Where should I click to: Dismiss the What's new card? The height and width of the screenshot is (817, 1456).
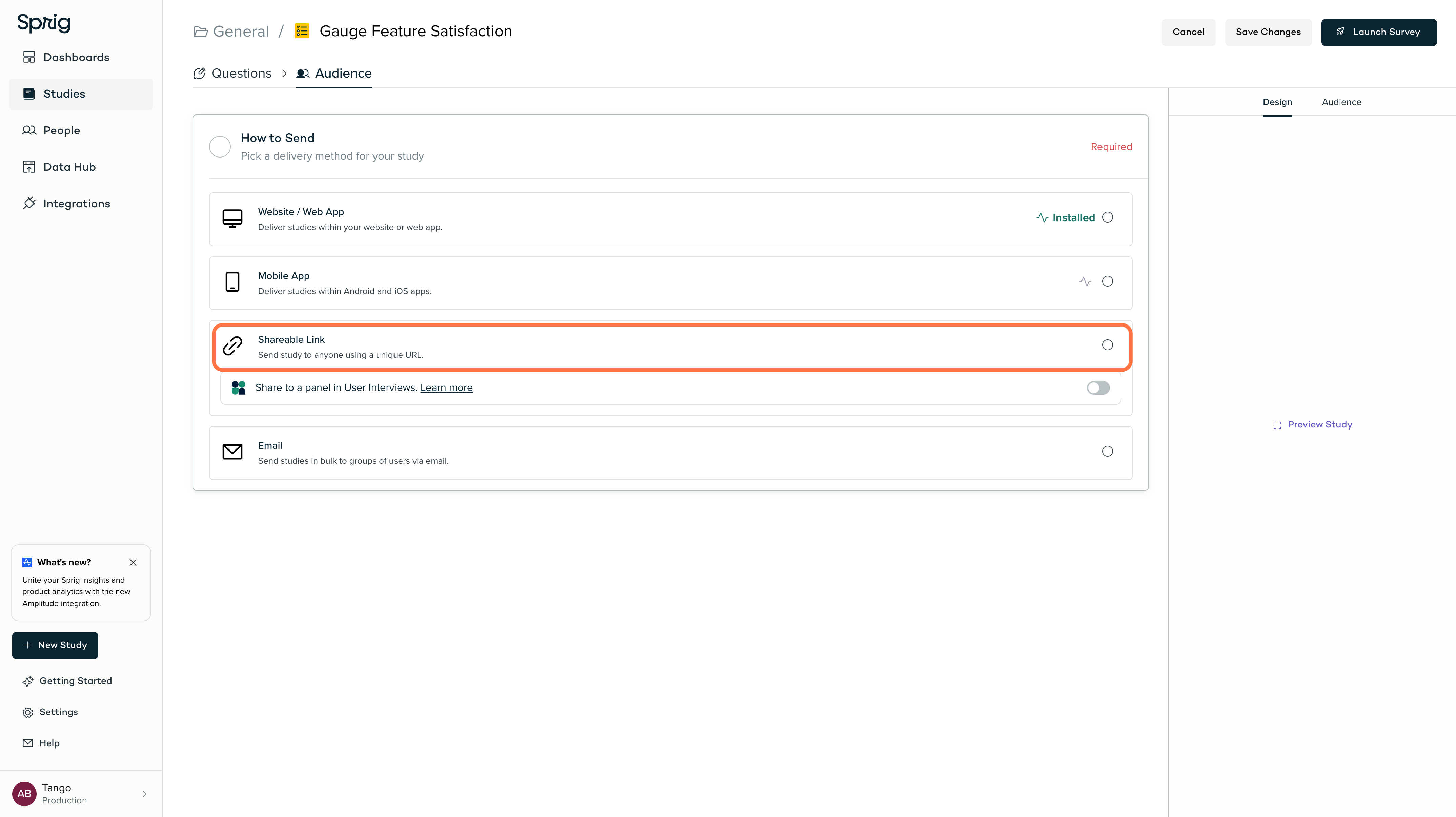pos(133,563)
